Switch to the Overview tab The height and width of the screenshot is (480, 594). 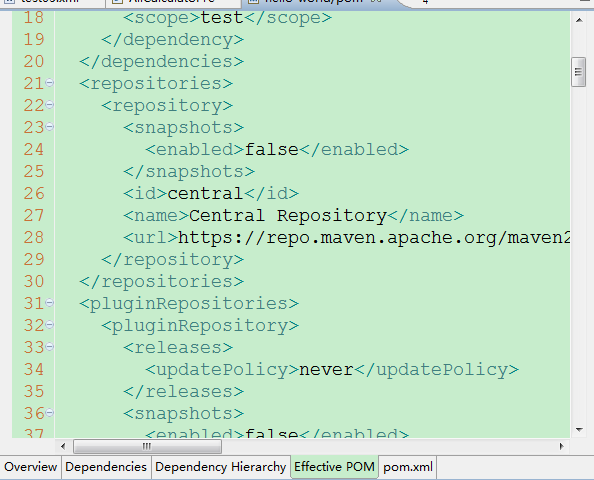(x=31, y=467)
